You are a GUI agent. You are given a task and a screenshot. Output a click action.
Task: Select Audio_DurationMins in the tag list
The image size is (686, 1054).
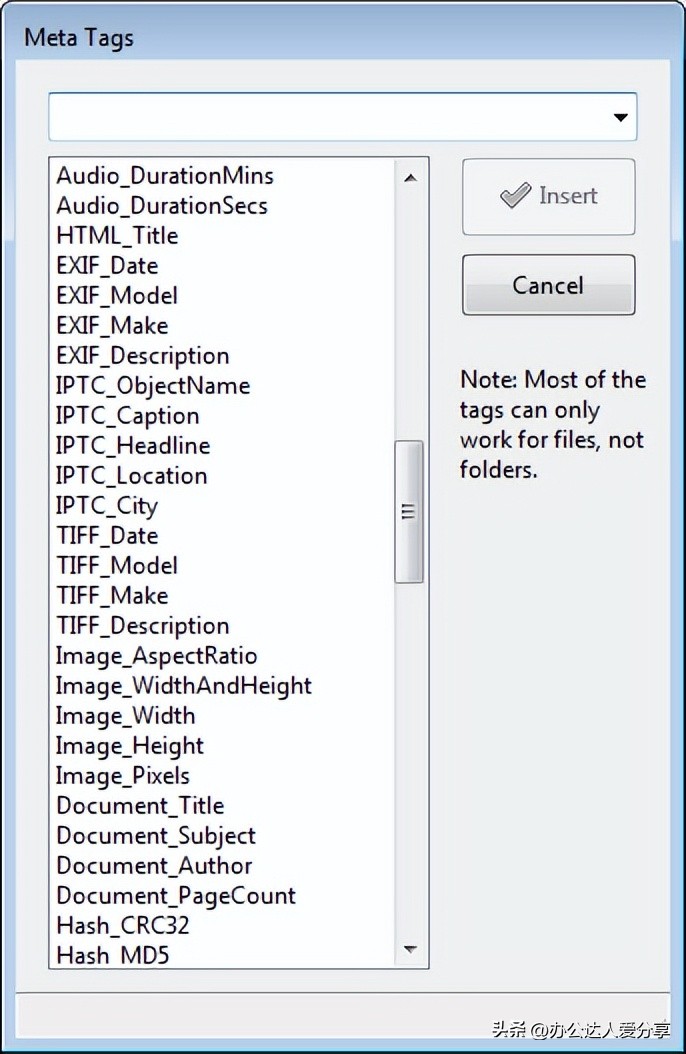pyautogui.click(x=165, y=176)
